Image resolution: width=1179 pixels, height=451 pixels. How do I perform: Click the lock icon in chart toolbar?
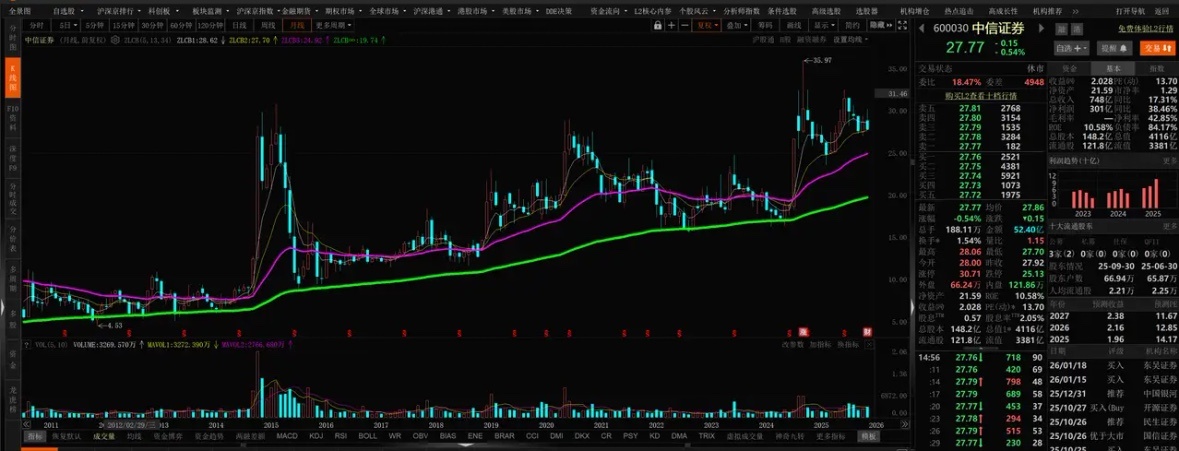click(x=658, y=25)
